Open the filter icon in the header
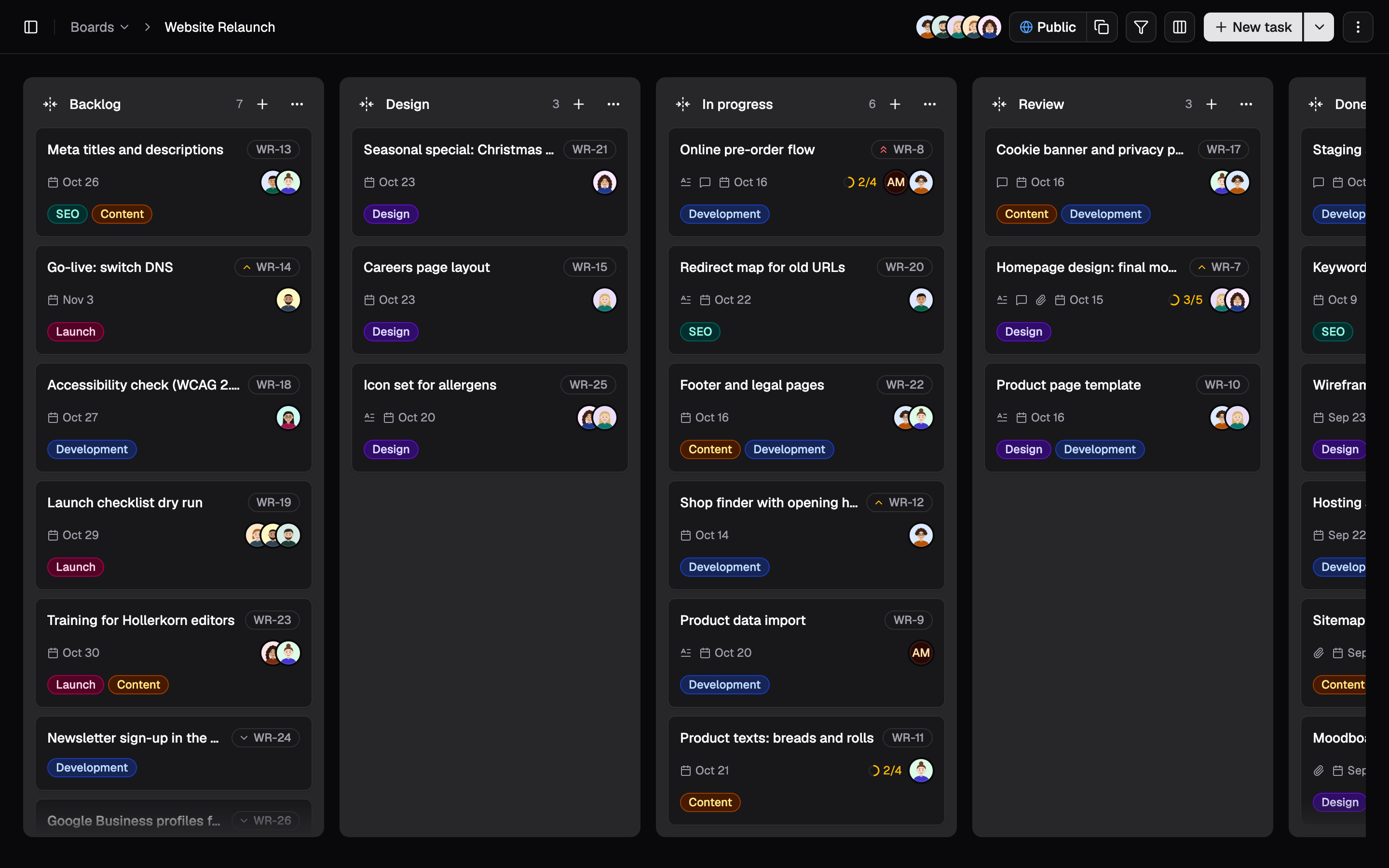This screenshot has width=1389, height=868. pyautogui.click(x=1141, y=27)
